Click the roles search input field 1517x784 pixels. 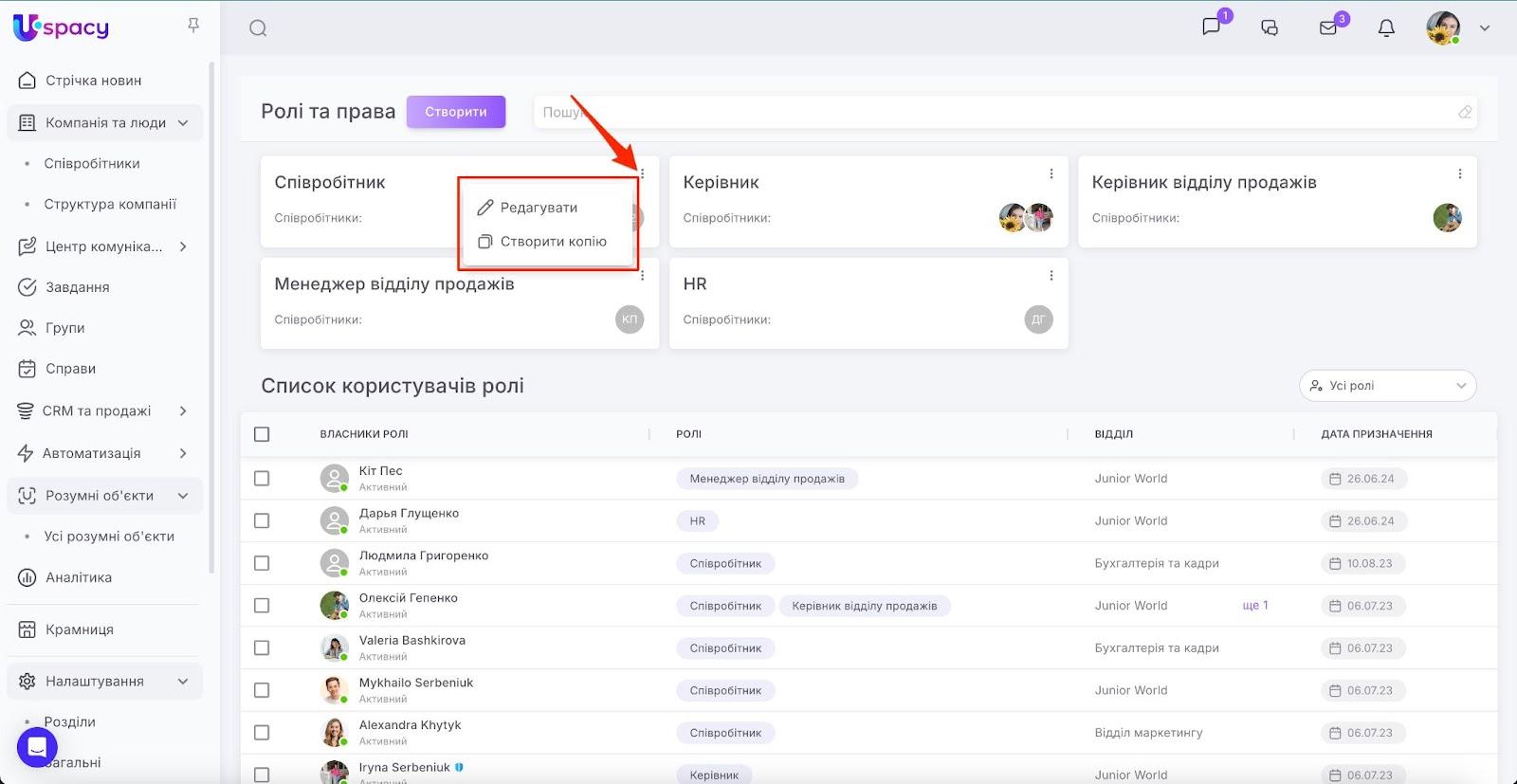(x=996, y=112)
